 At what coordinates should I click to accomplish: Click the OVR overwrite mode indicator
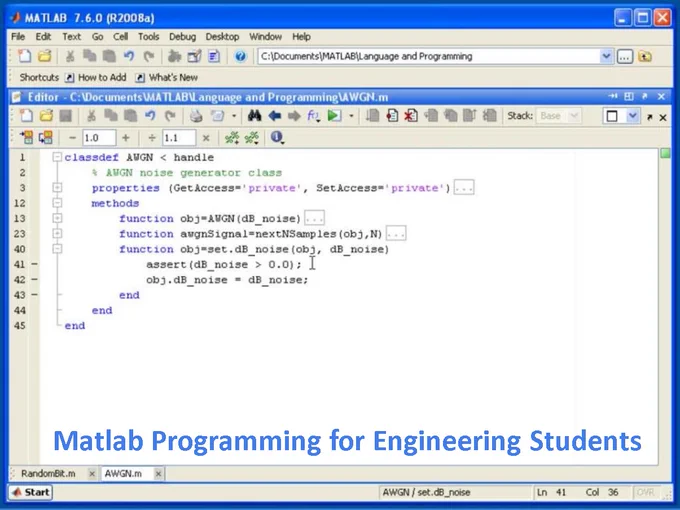tap(645, 492)
